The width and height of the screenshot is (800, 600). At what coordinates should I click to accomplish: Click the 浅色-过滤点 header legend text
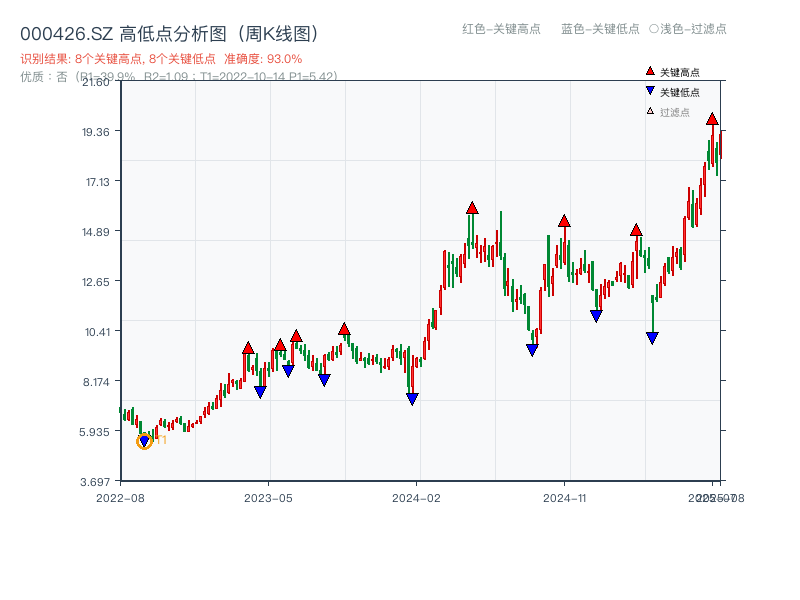(x=688, y=29)
